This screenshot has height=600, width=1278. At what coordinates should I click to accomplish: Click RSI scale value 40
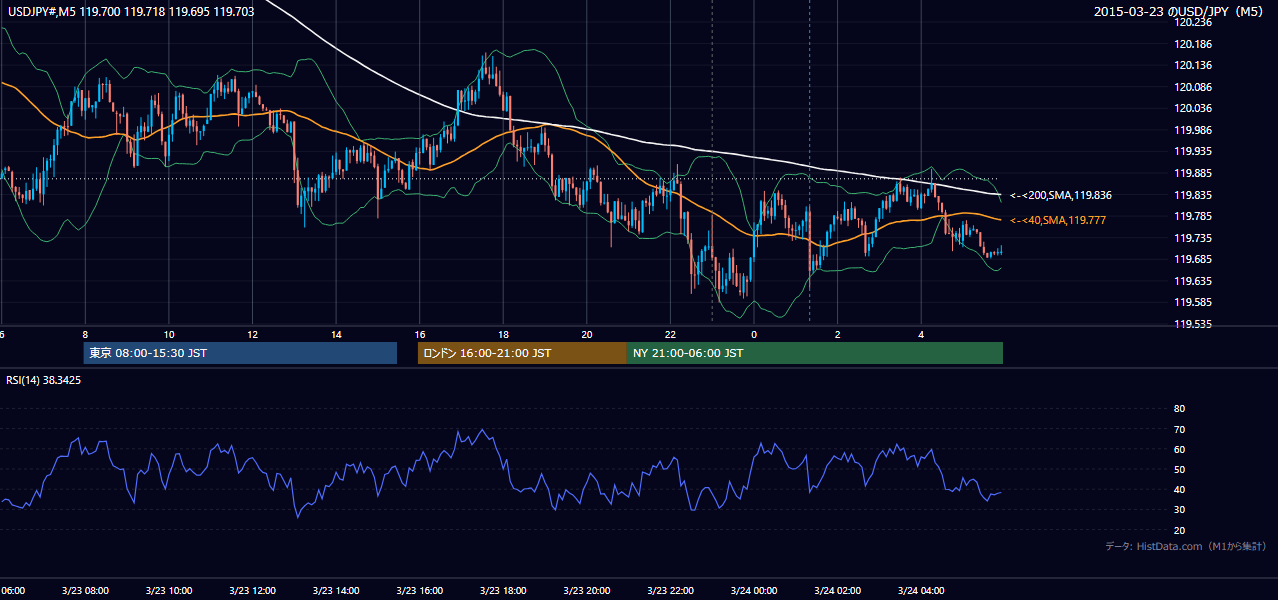pyautogui.click(x=1179, y=490)
